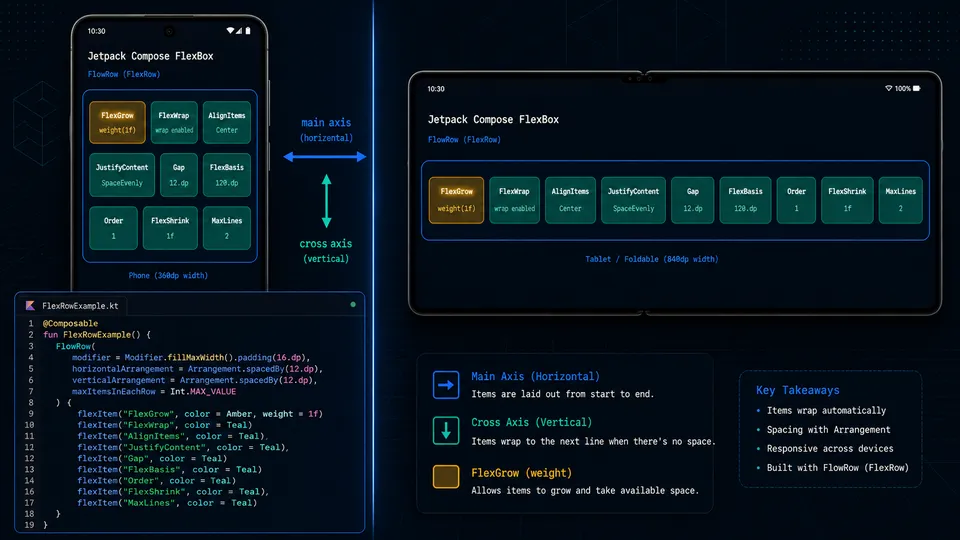Select the FlexWrap chip in the phone
This screenshot has width=960, height=540.
pyautogui.click(x=174, y=122)
